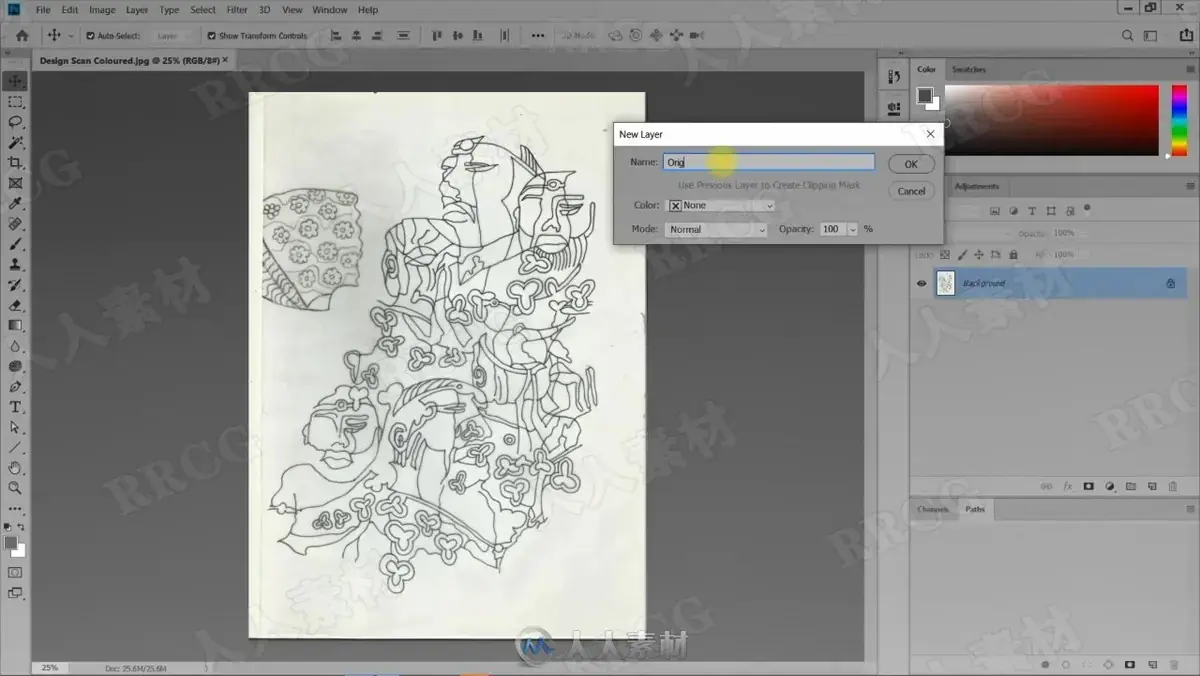Click the layer Name input field
Image resolution: width=1200 pixels, height=676 pixels.
tap(769, 162)
